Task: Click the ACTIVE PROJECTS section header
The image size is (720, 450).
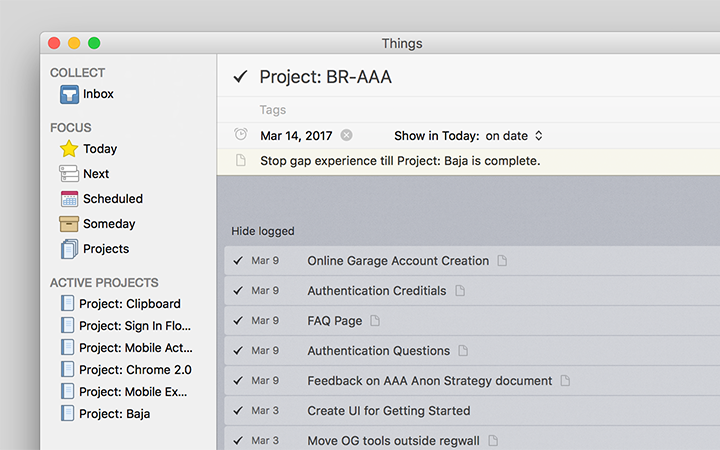Action: [x=104, y=283]
